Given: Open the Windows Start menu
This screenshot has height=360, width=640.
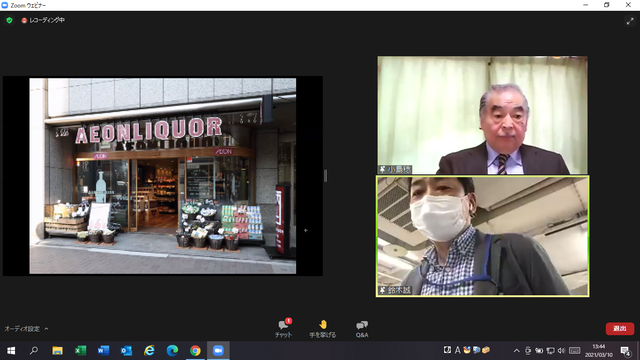Looking at the screenshot, I should [x=11, y=351].
